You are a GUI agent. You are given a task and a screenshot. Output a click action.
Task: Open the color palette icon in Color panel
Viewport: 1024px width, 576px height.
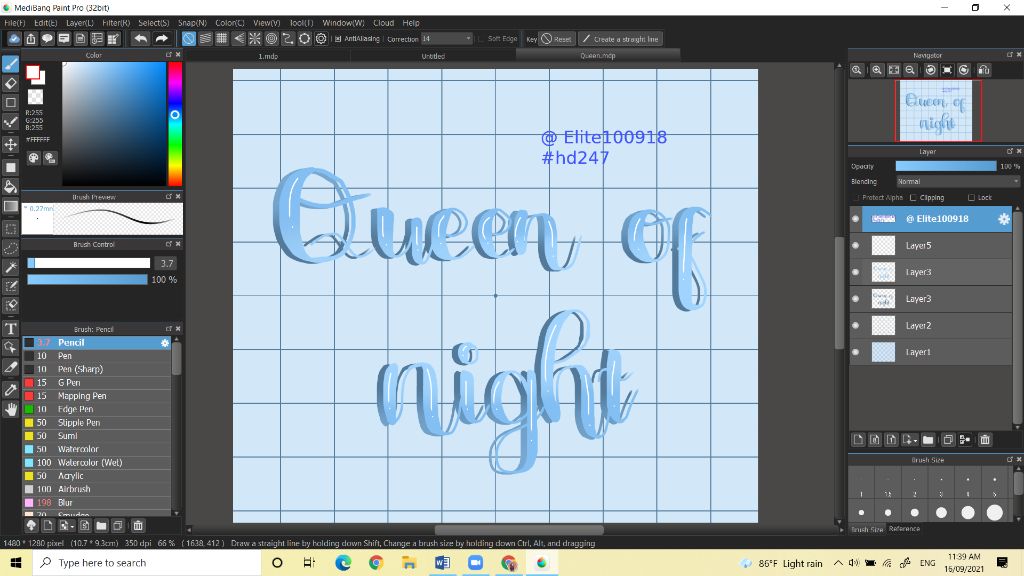(34, 158)
